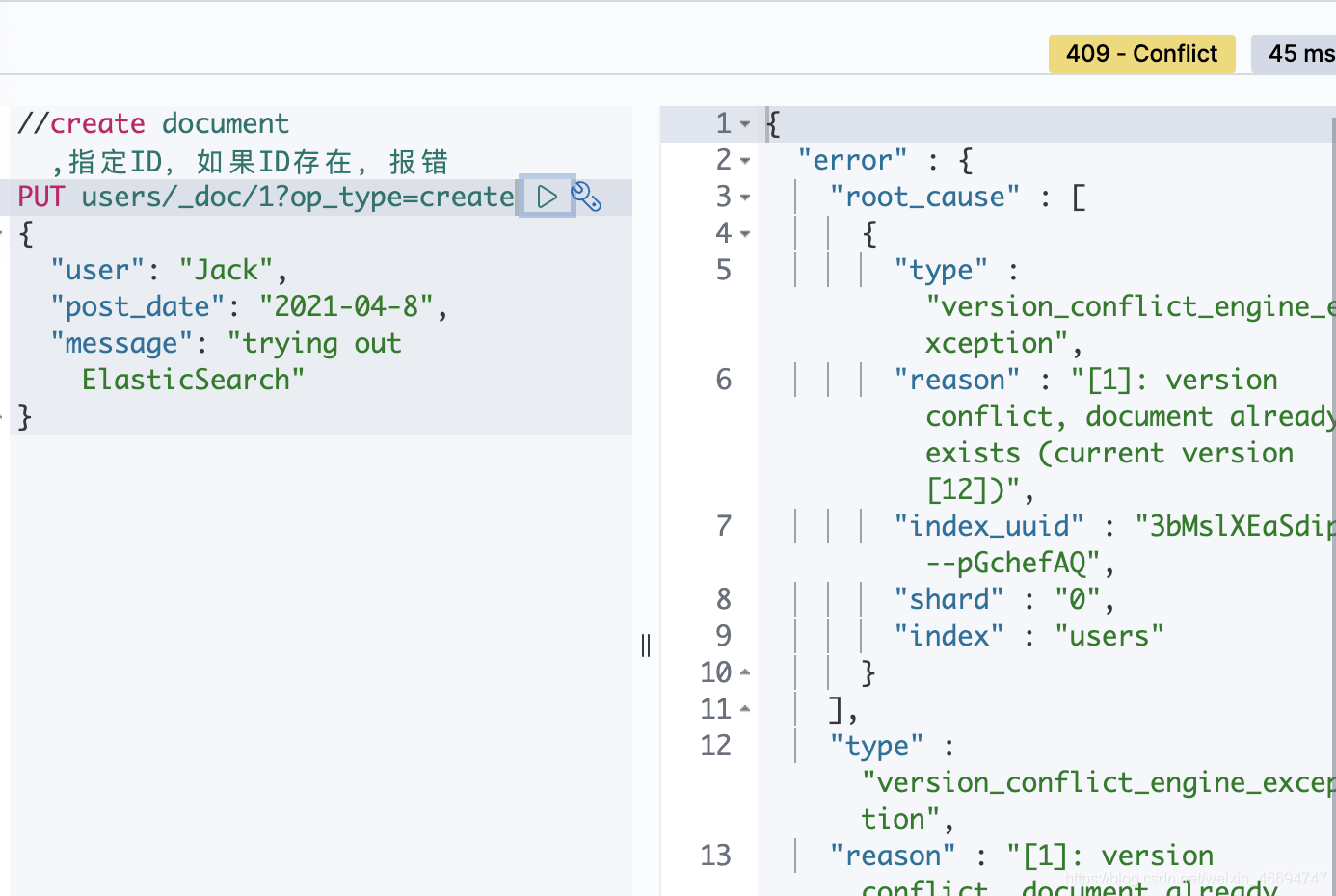The height and width of the screenshot is (896, 1336).
Task: Collapse the "root_cause" array at line 3
Action: point(745,198)
